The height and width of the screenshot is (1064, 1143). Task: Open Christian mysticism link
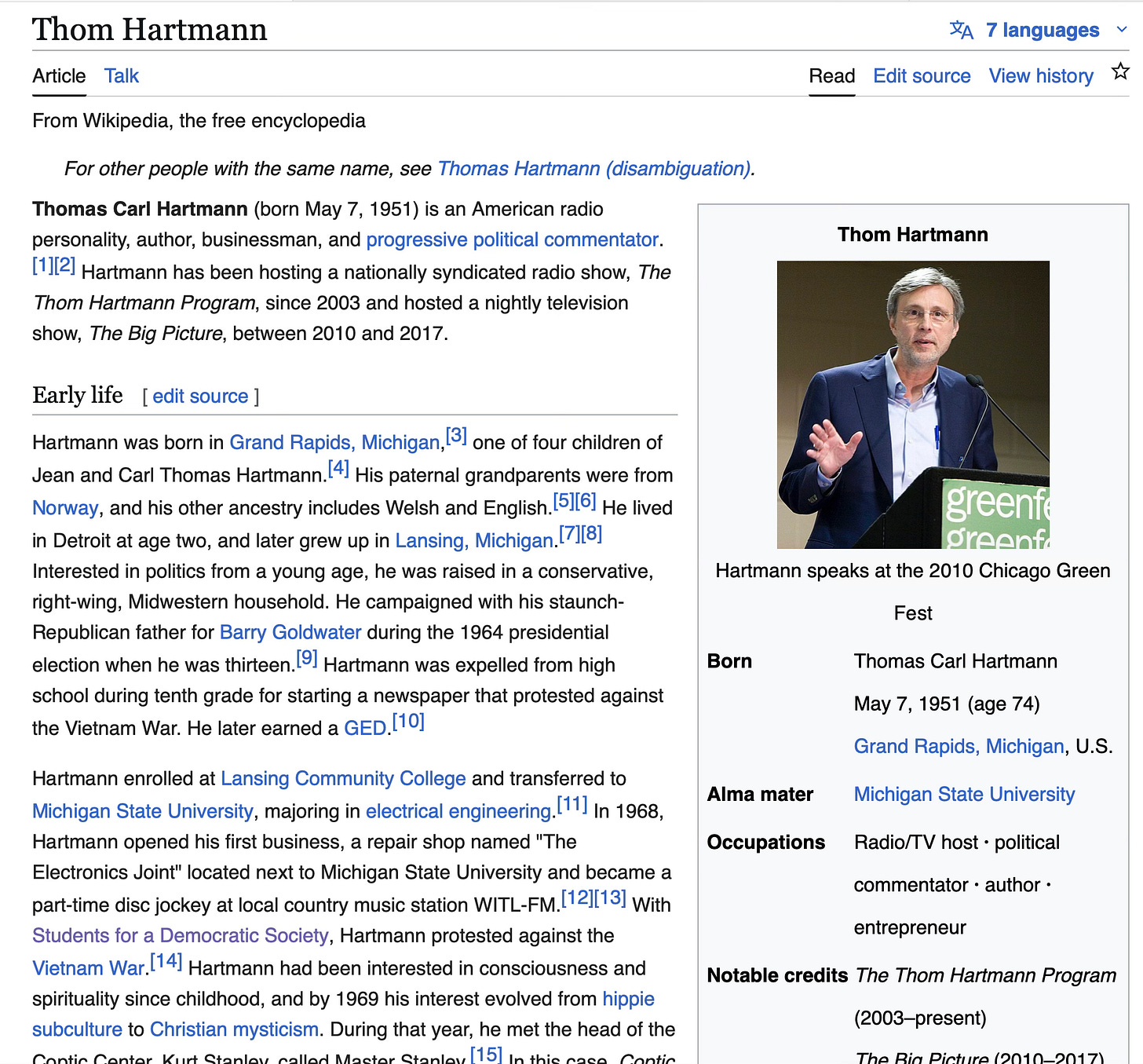pyautogui.click(x=234, y=1029)
